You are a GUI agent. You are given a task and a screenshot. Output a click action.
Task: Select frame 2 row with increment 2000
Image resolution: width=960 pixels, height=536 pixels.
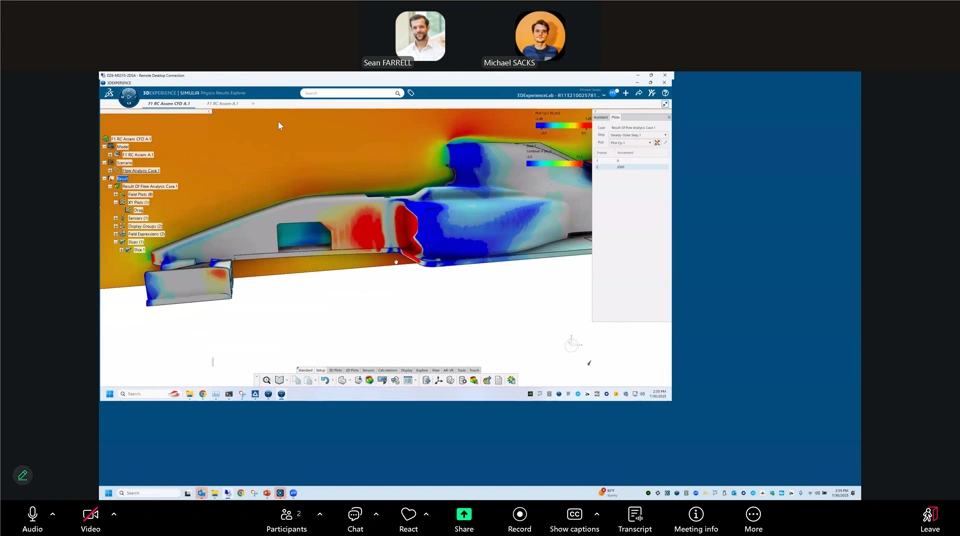click(x=631, y=167)
